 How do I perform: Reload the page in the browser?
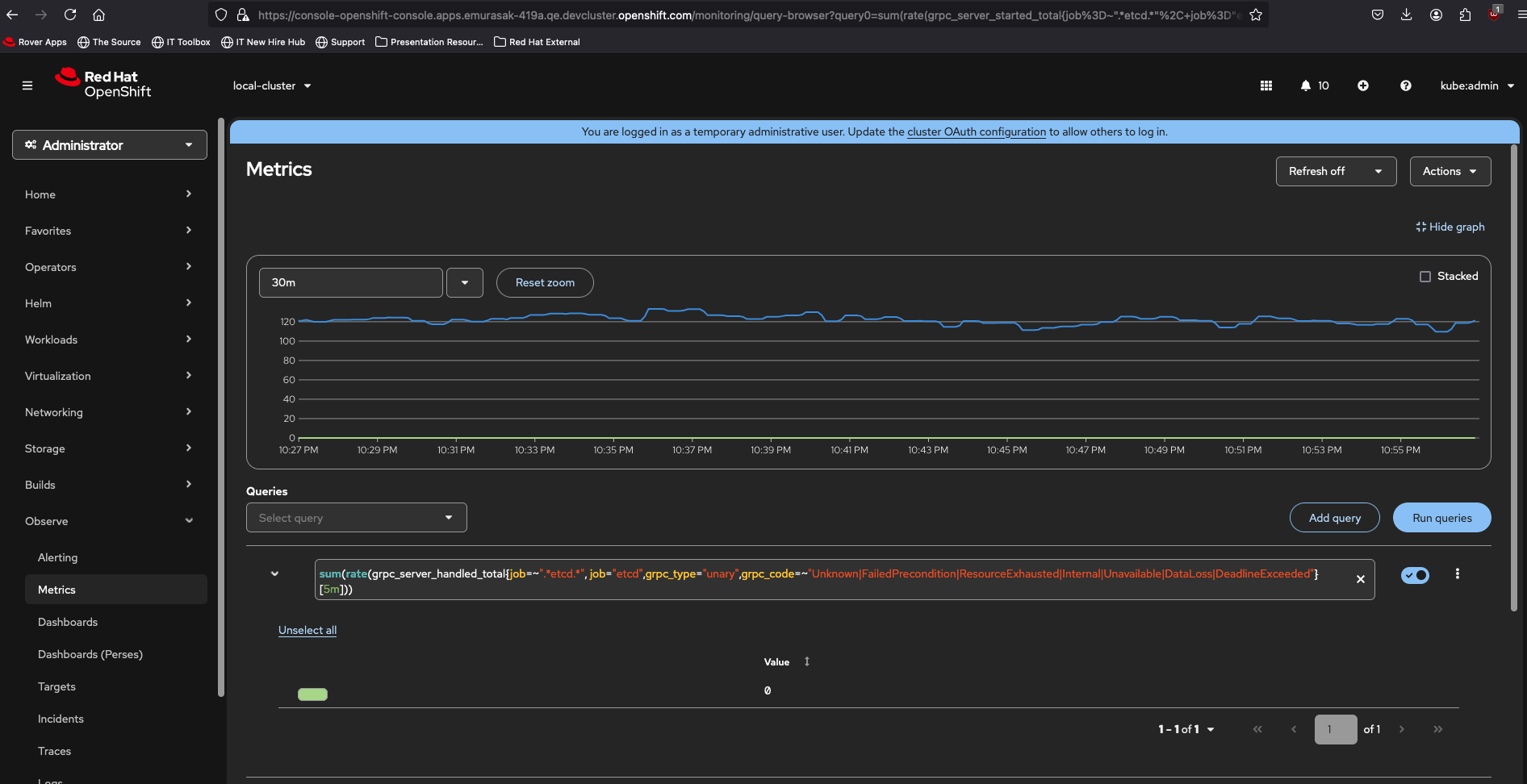coord(70,15)
